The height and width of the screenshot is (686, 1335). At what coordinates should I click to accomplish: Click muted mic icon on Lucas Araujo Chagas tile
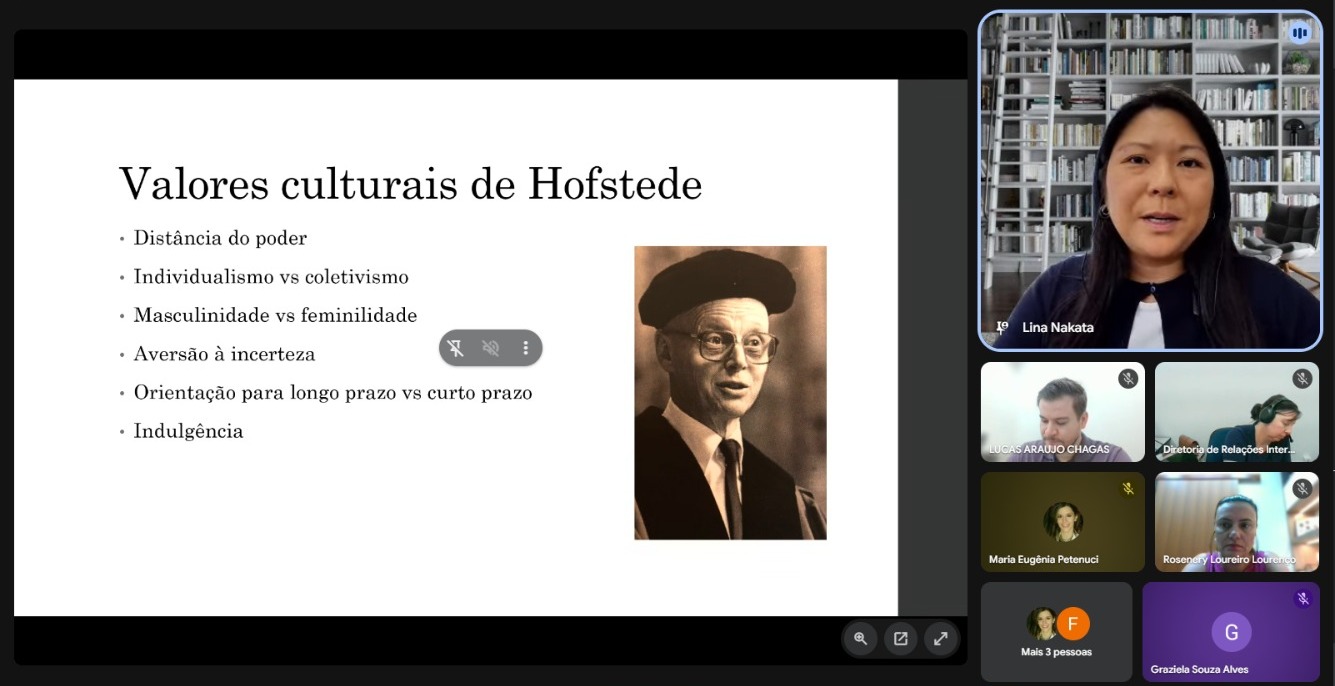tap(1128, 379)
